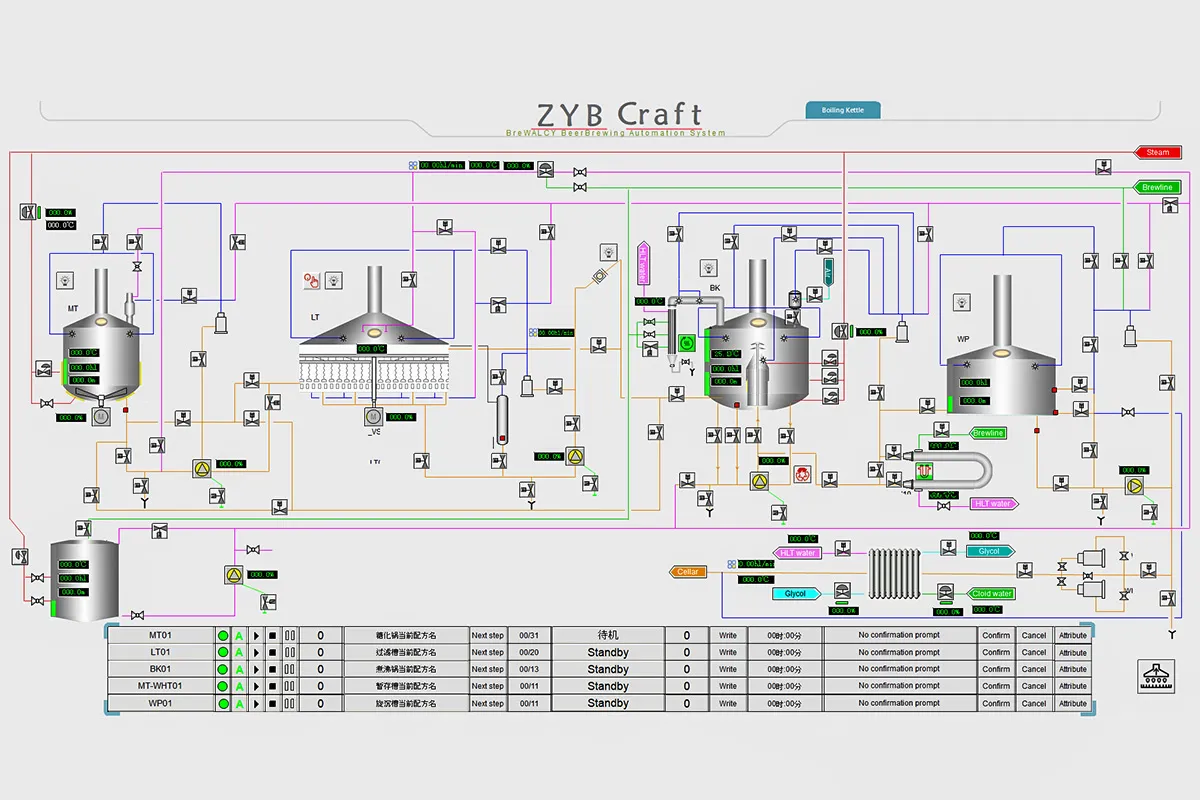Image resolution: width=1200 pixels, height=800 pixels.
Task: Open Attribute for WP01
Action: [1073, 703]
